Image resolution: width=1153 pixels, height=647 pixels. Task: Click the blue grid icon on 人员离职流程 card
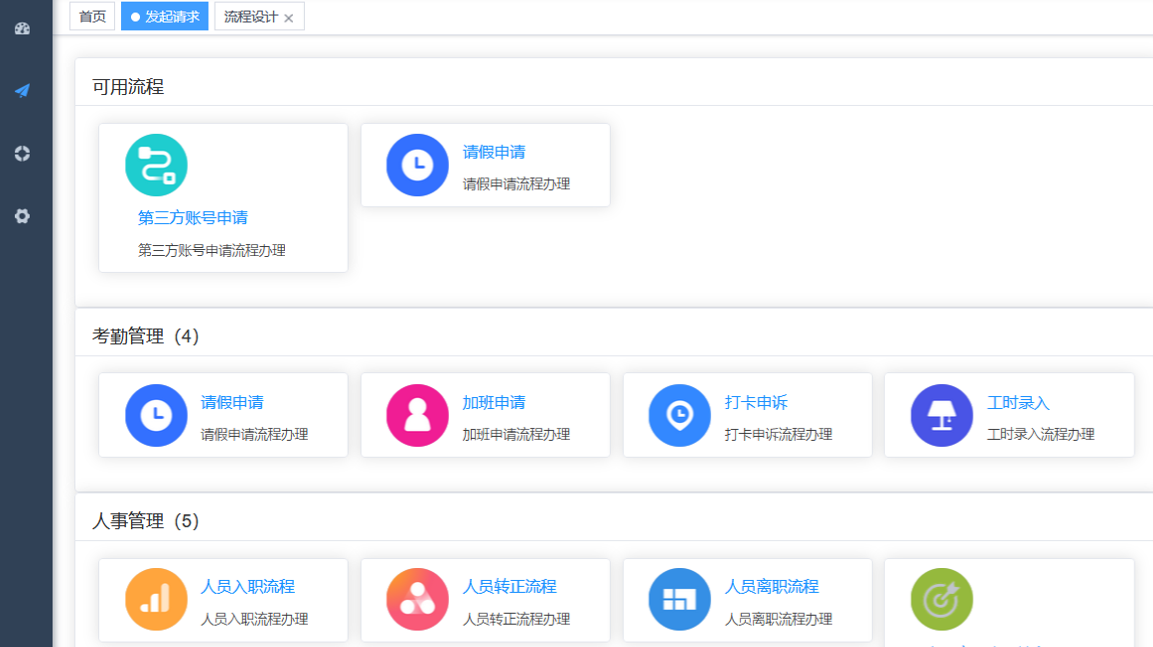coord(679,600)
